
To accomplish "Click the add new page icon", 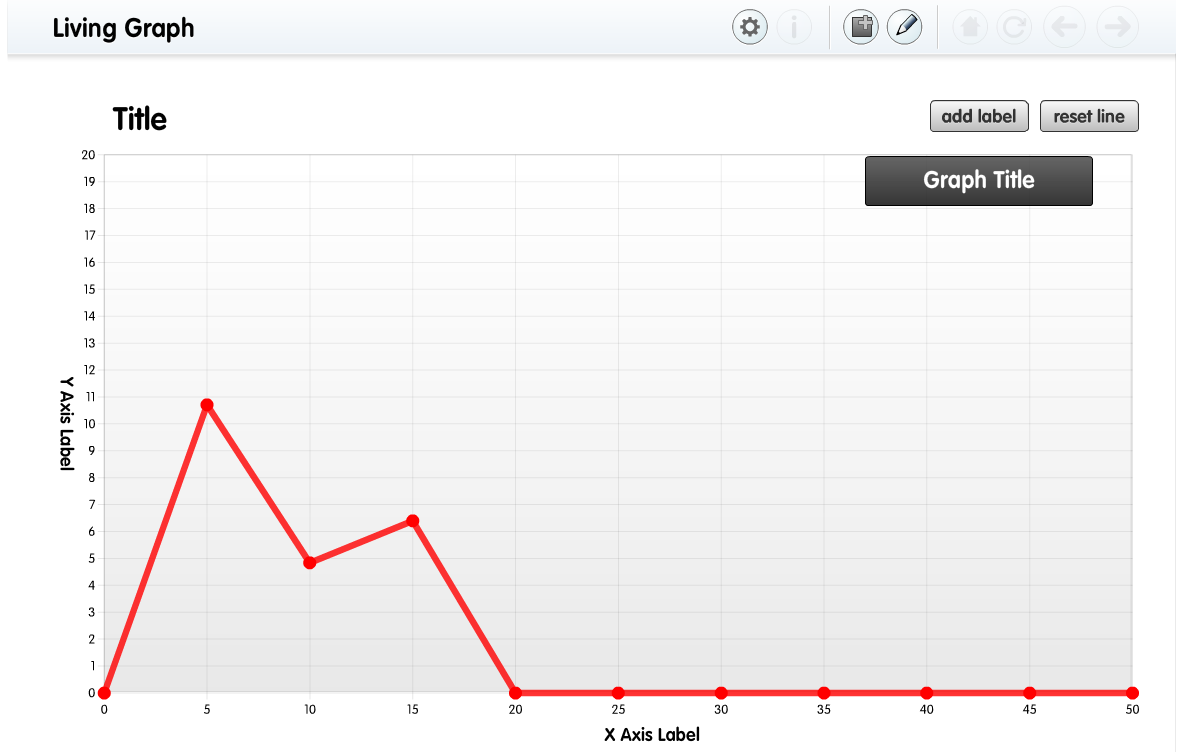I will pos(860,27).
